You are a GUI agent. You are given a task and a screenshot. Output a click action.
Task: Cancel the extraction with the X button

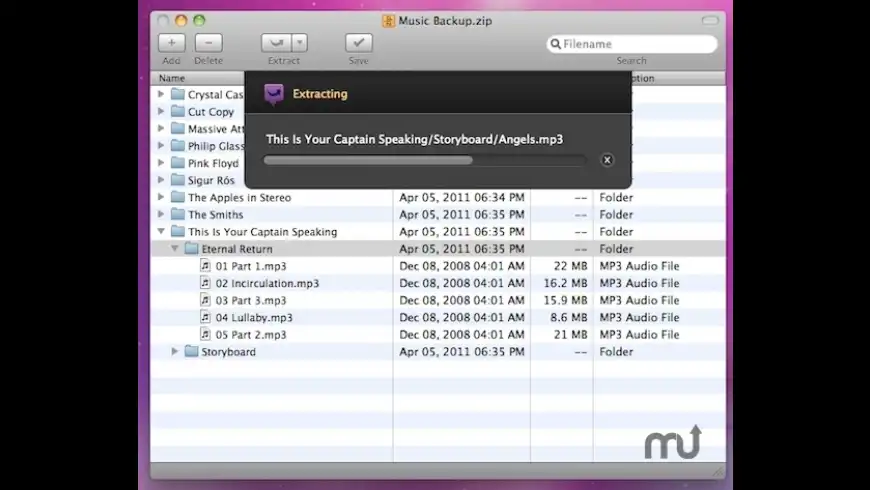coord(607,160)
